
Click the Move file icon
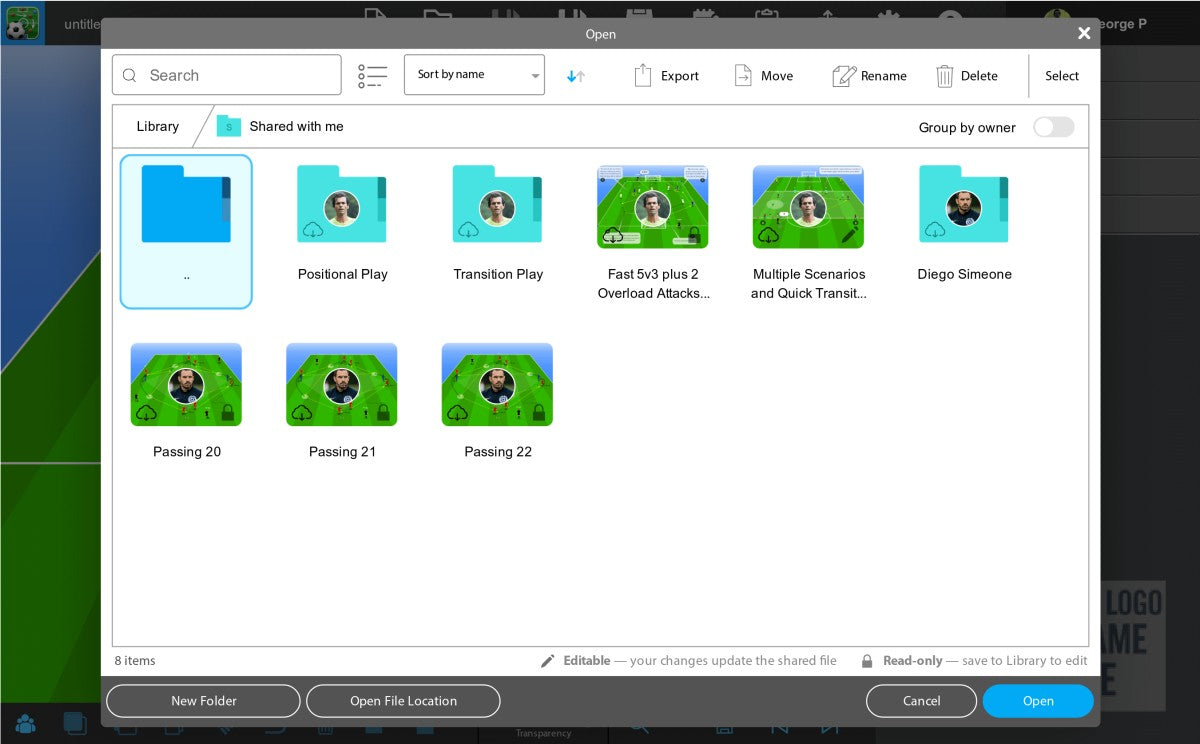(x=743, y=76)
